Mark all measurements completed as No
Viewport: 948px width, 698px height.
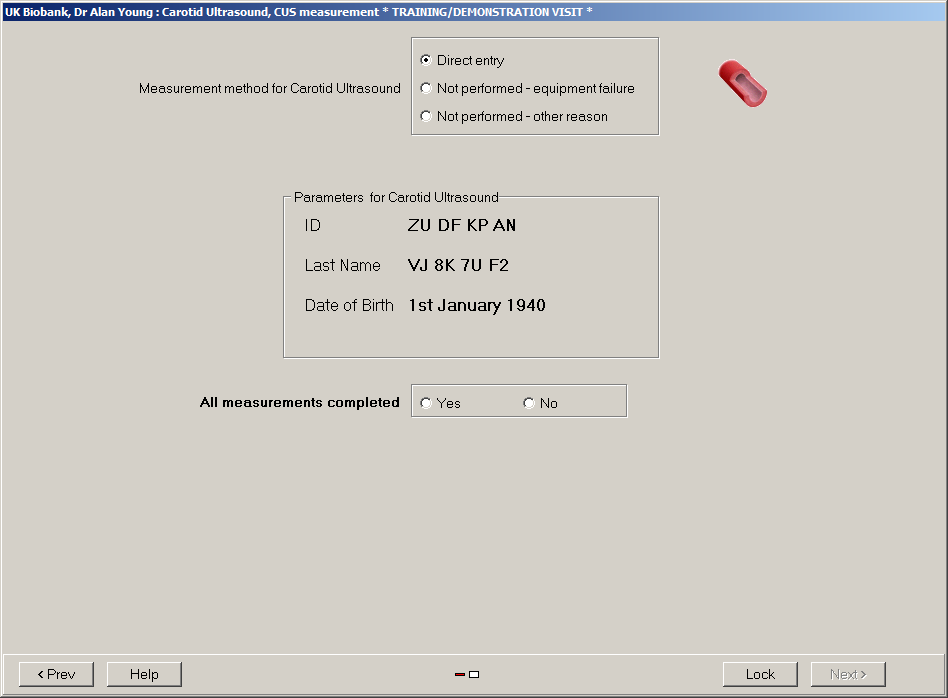(529, 403)
